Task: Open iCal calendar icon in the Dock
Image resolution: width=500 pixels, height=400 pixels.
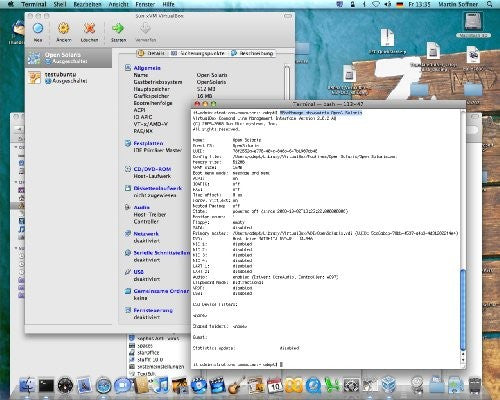Action: coord(275,385)
